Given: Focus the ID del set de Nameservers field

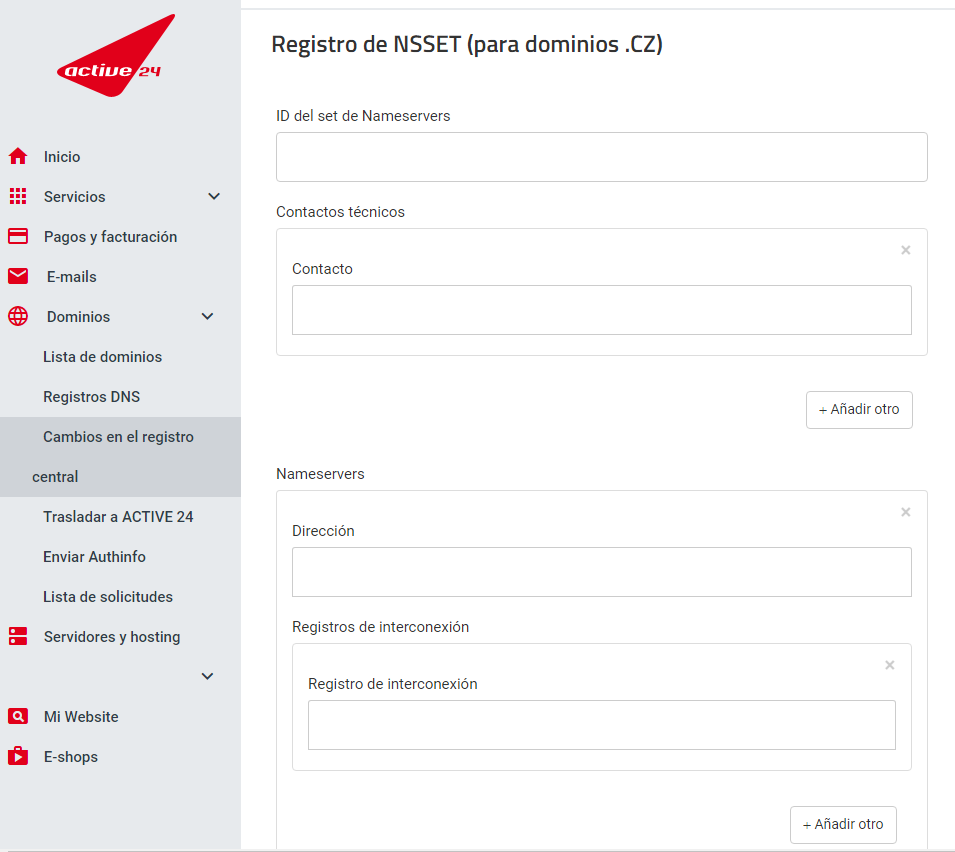Looking at the screenshot, I should tap(601, 157).
